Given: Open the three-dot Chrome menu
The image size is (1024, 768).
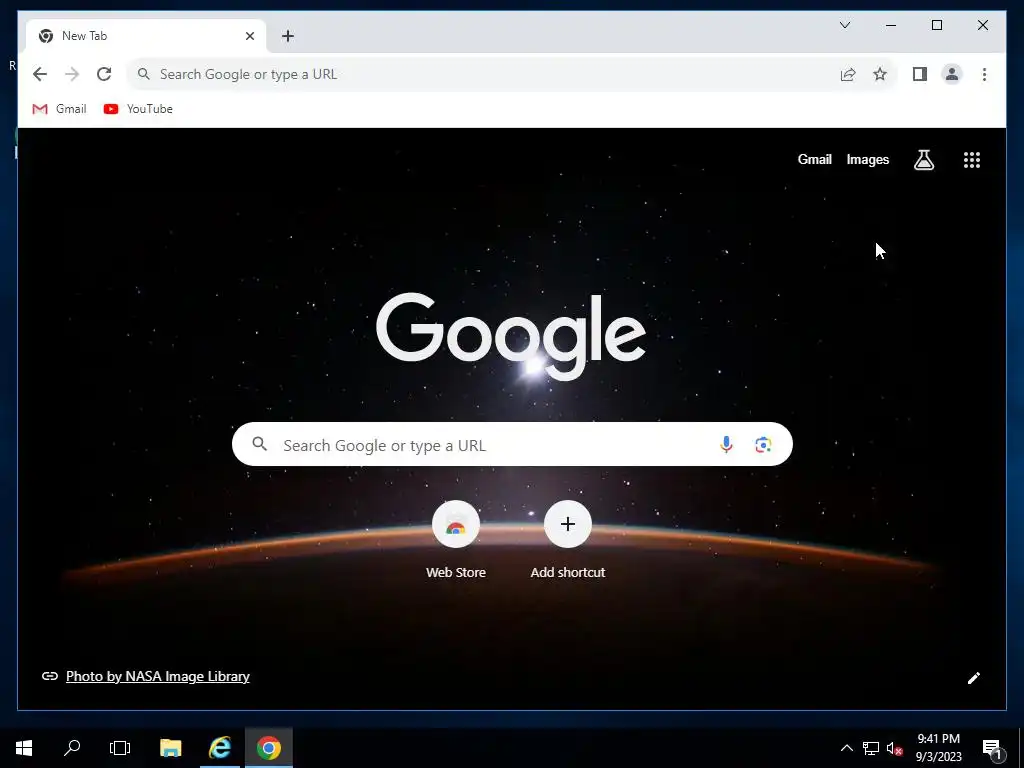Looking at the screenshot, I should pos(984,74).
